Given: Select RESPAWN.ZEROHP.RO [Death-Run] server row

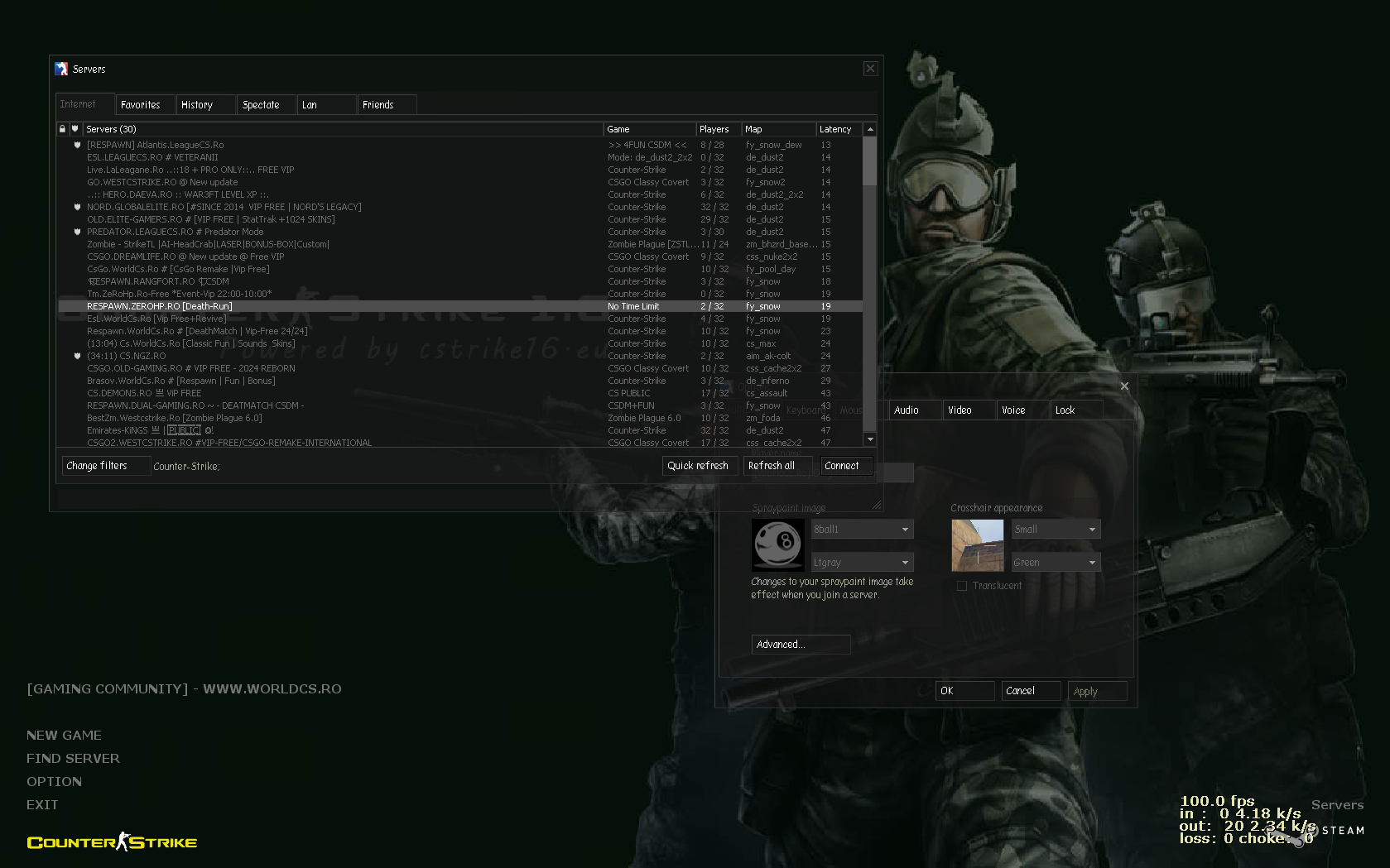Looking at the screenshot, I should (x=460, y=306).
